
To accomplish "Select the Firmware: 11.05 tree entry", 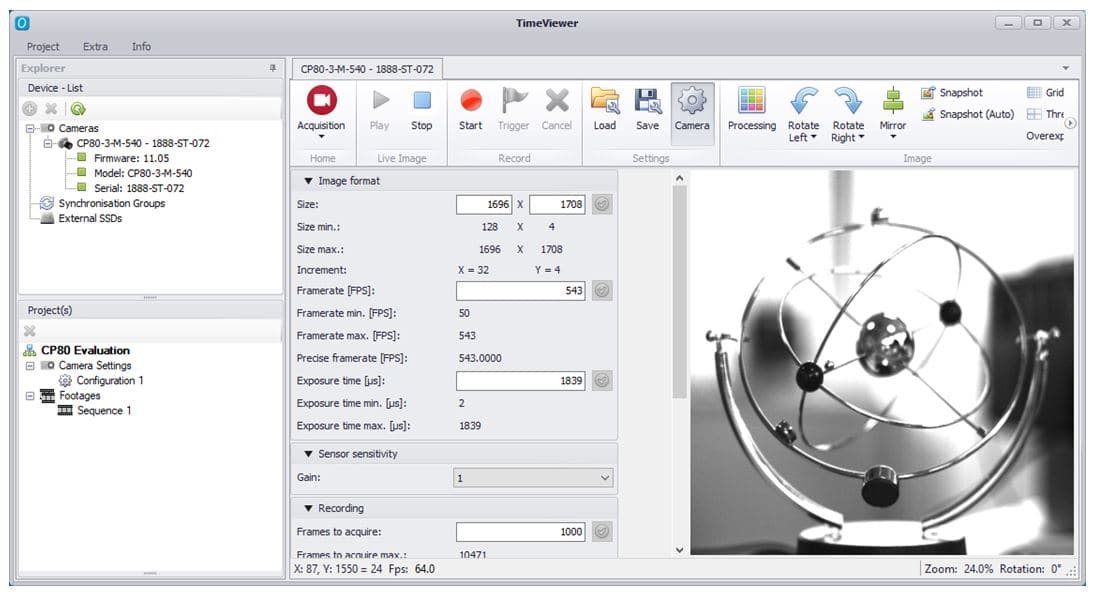I will [131, 159].
